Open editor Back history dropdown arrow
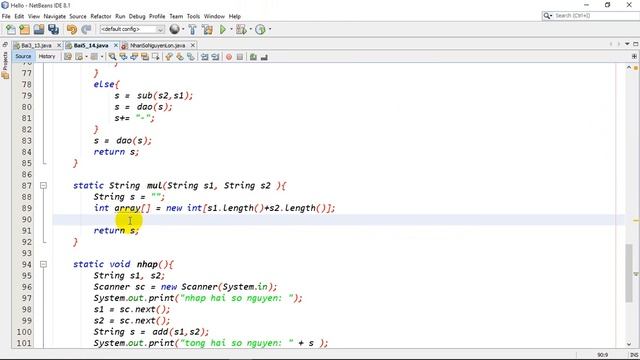 (86, 57)
